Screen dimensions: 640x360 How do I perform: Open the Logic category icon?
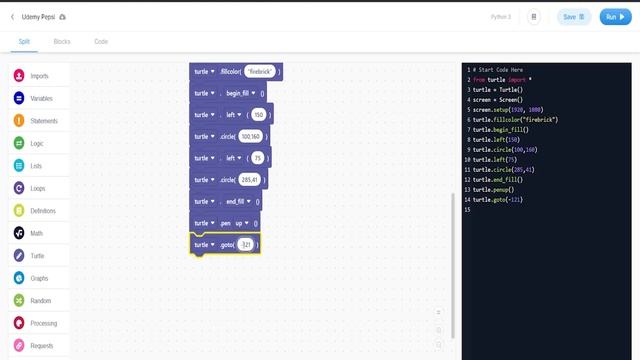click(19, 143)
